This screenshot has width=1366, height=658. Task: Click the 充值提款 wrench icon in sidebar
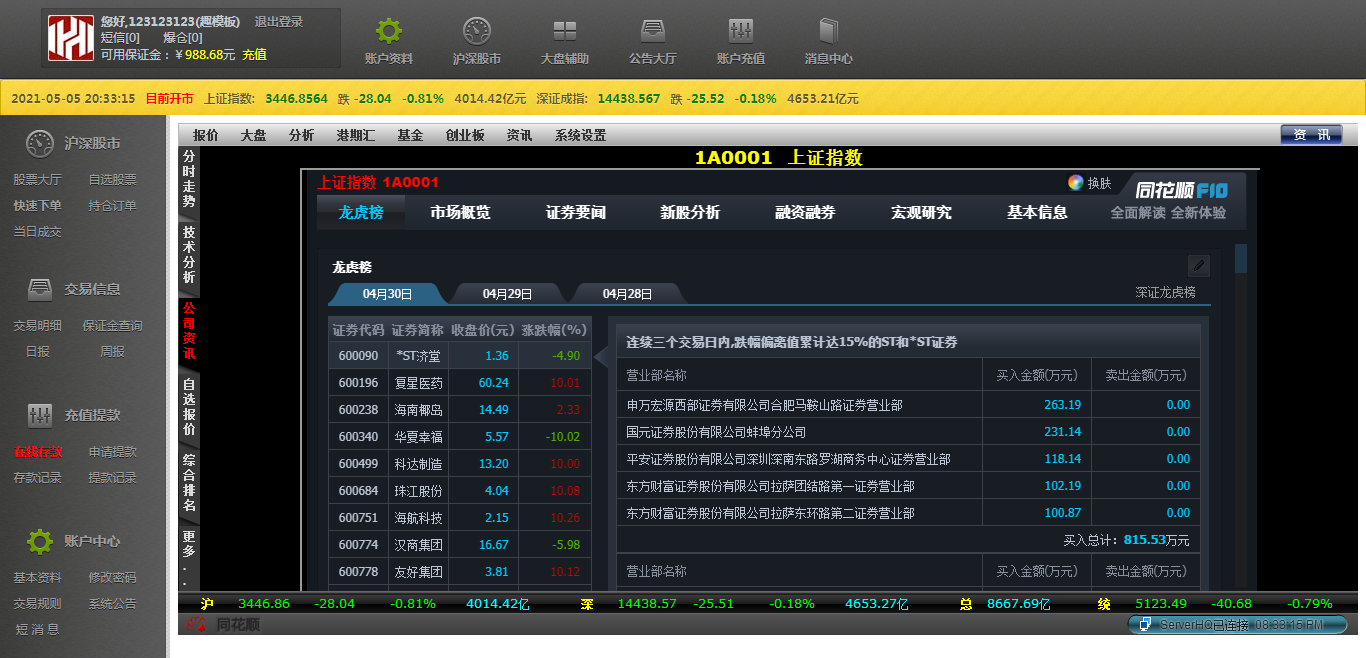(40, 414)
